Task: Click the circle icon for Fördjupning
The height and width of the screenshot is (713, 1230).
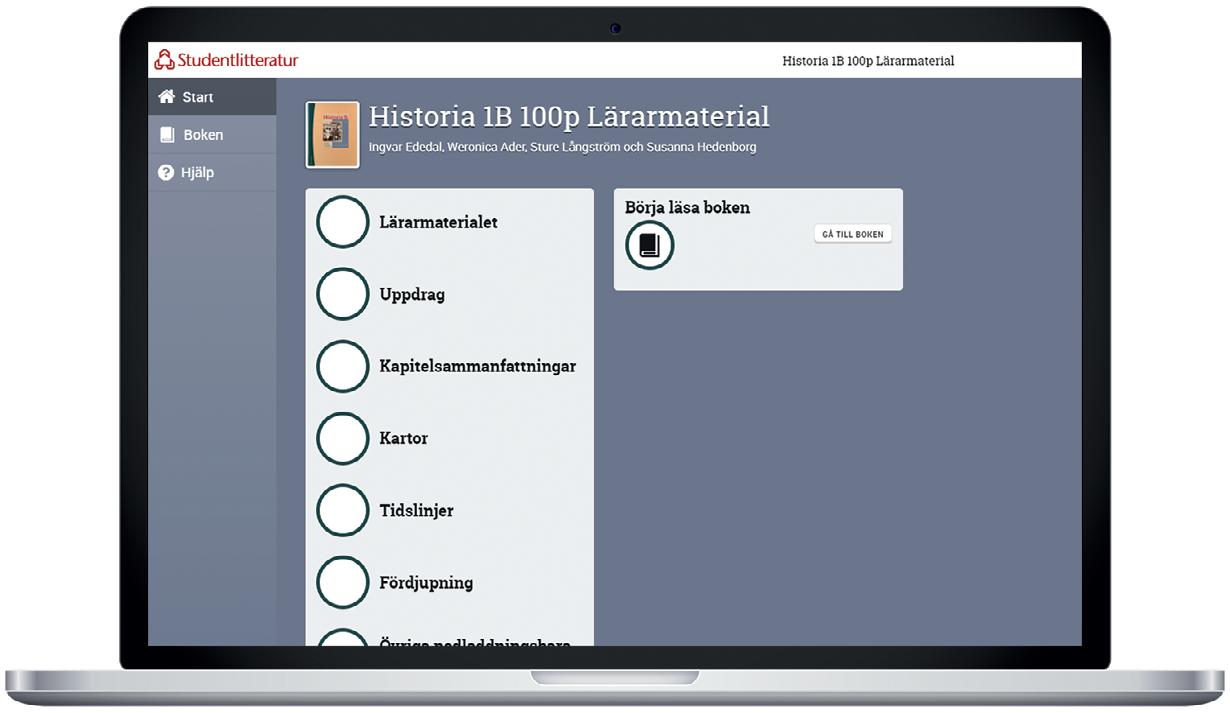Action: (x=342, y=582)
